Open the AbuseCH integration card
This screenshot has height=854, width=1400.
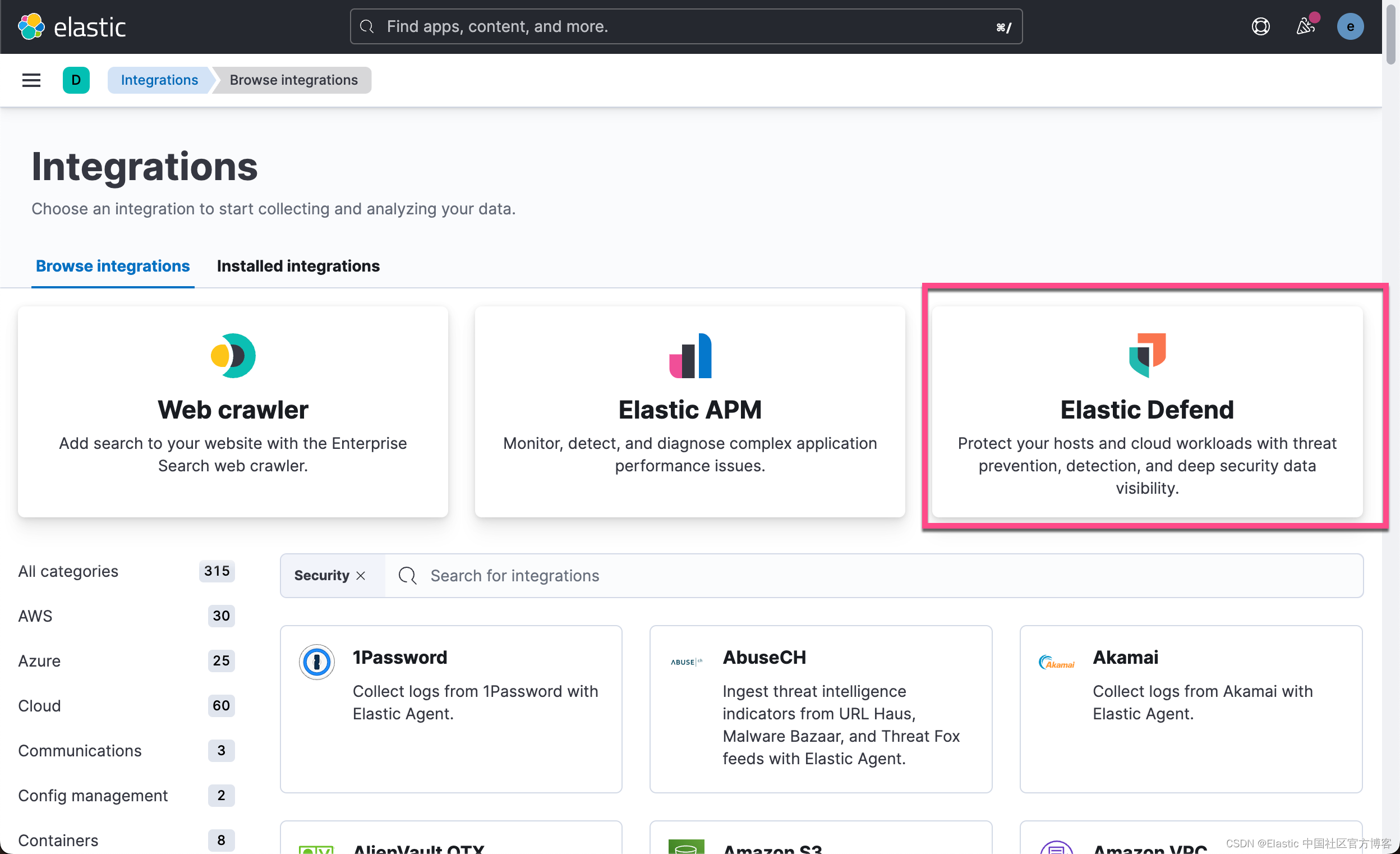821,709
